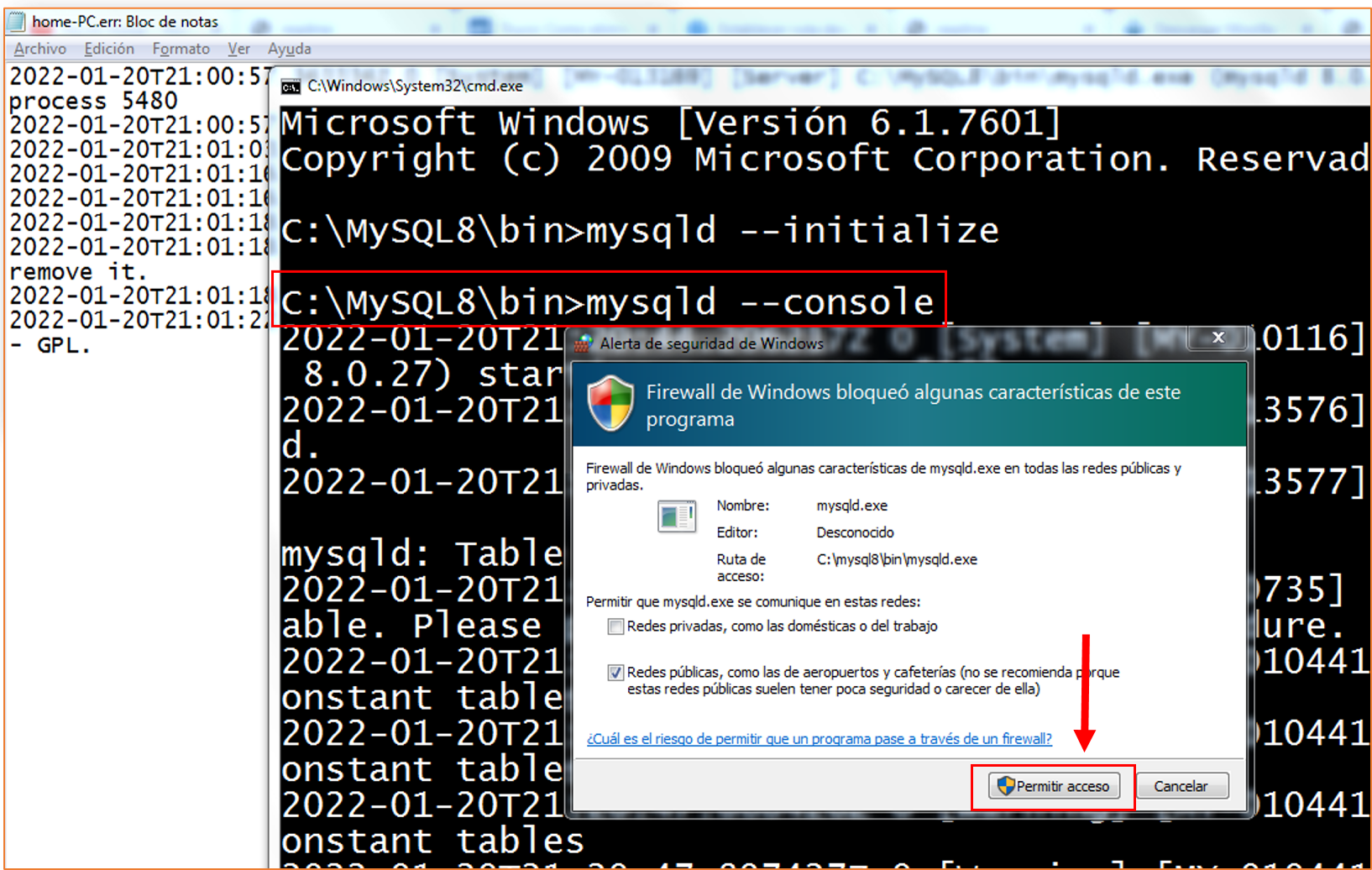Open the Ver menu in Bloc de notas
The width and height of the screenshot is (1372, 870).
[238, 49]
